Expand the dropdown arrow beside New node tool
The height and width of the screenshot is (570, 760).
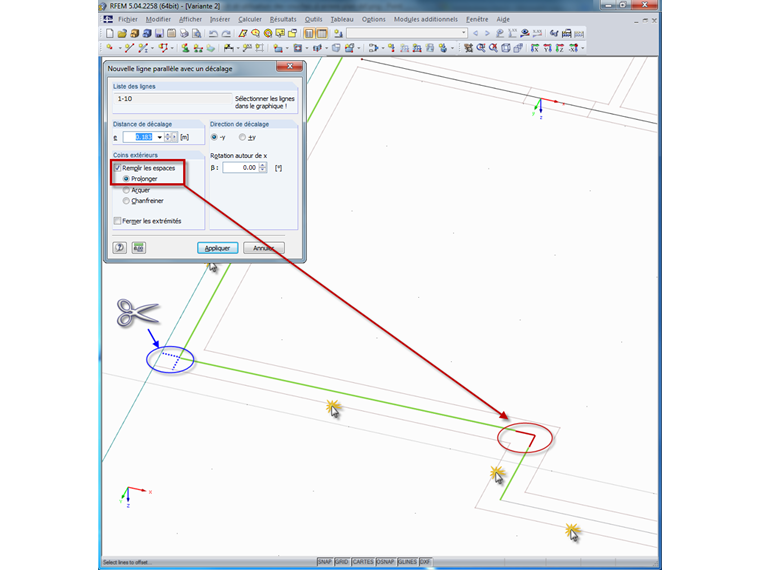tap(120, 48)
